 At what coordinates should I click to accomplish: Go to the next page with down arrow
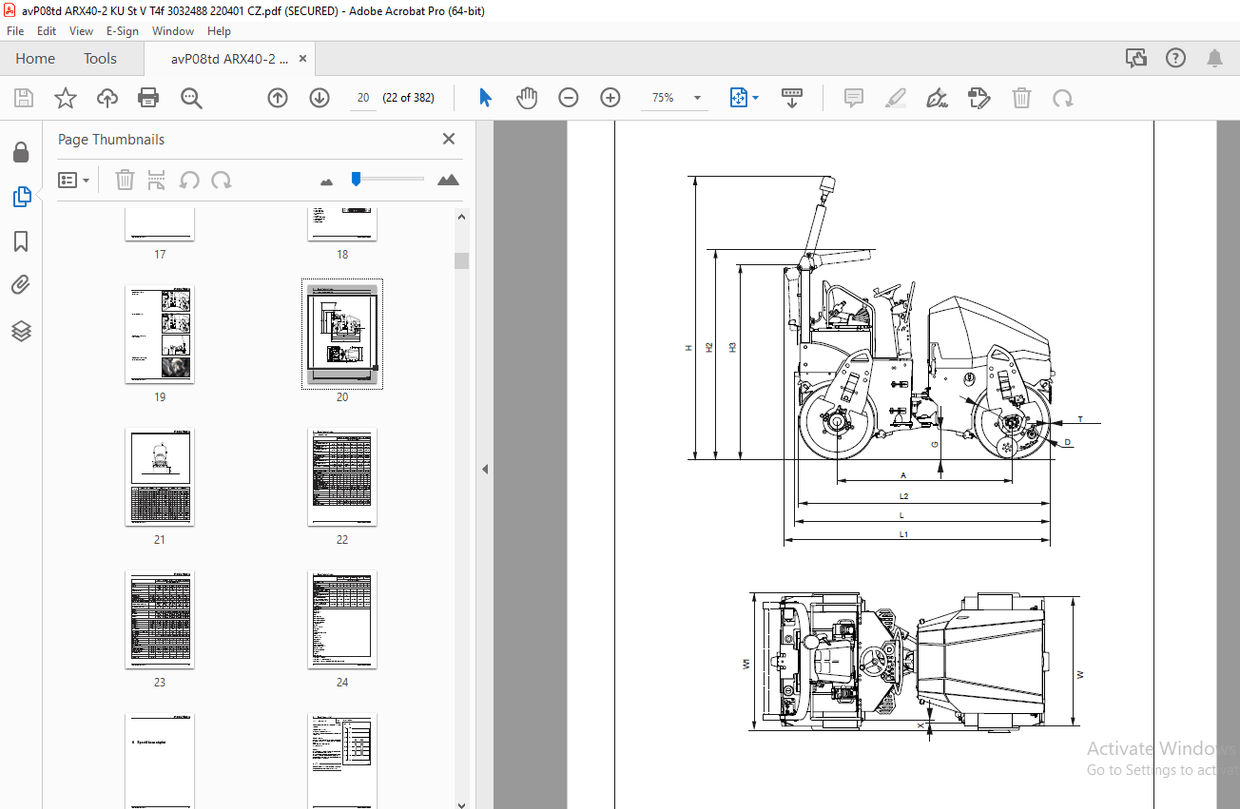pyautogui.click(x=318, y=97)
